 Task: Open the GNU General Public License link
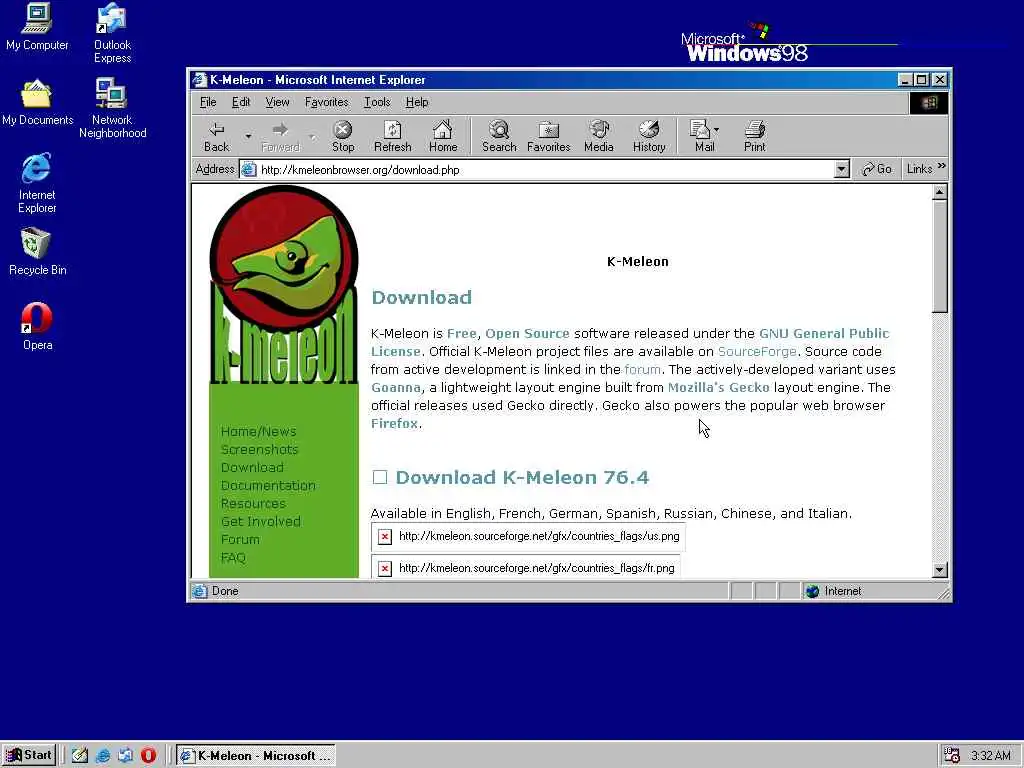pyautogui.click(x=824, y=333)
